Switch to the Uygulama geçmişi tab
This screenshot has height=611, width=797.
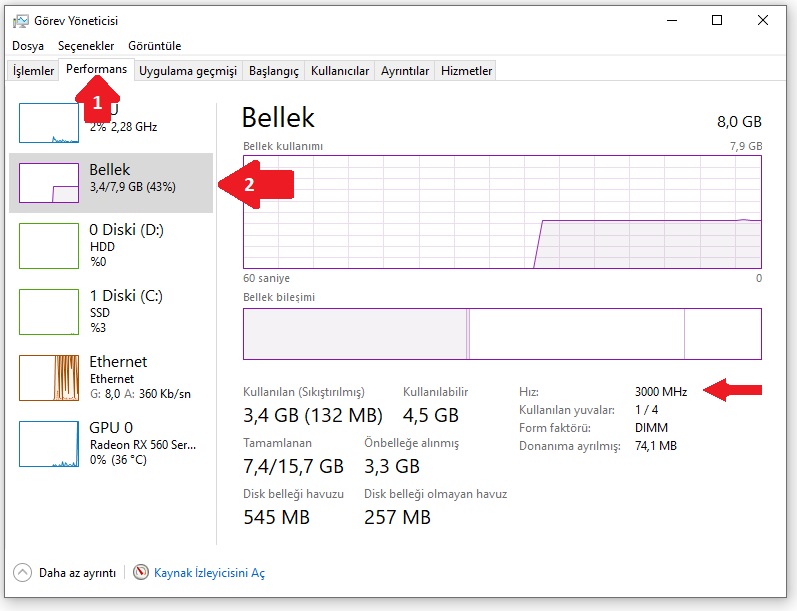tap(188, 71)
